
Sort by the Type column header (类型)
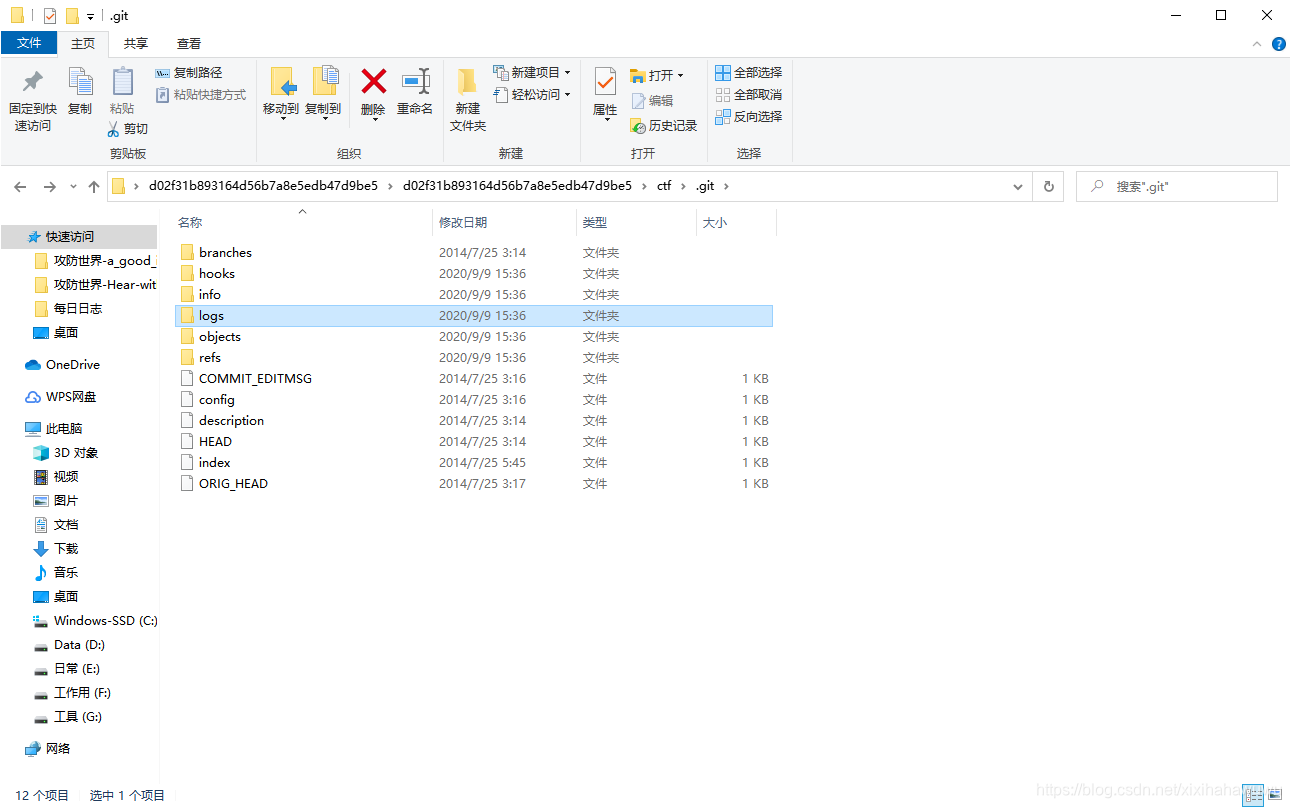[x=595, y=223]
